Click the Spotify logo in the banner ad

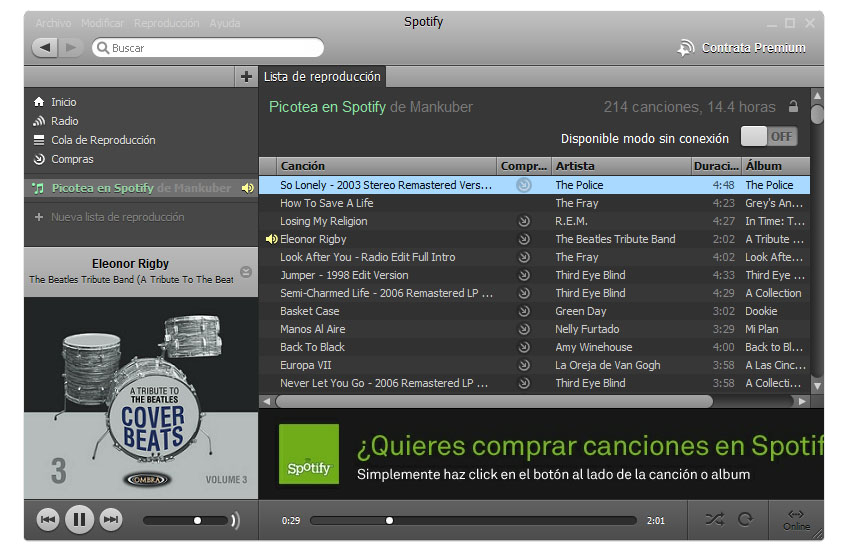309,454
